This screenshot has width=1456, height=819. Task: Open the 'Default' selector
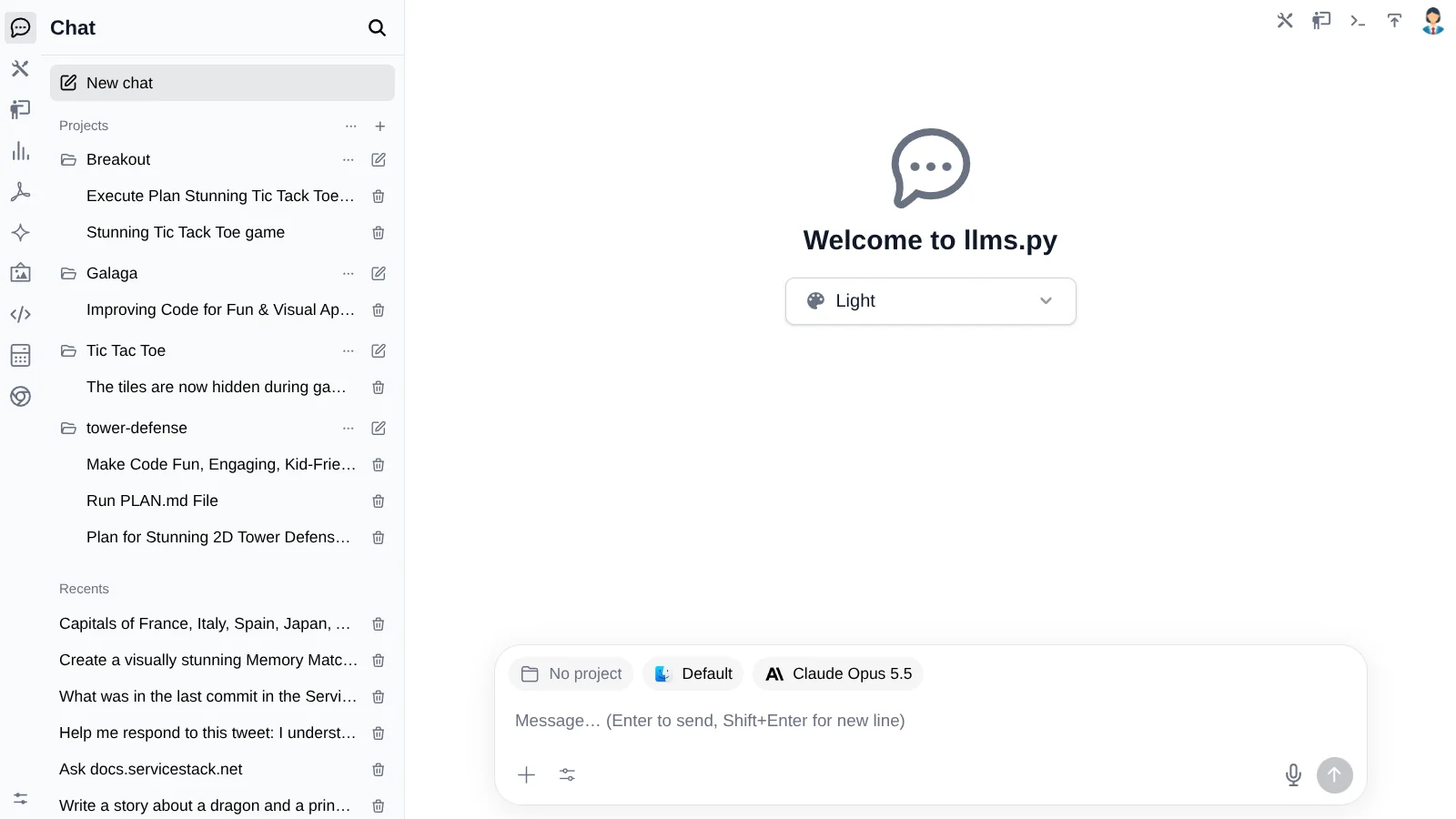click(x=693, y=674)
